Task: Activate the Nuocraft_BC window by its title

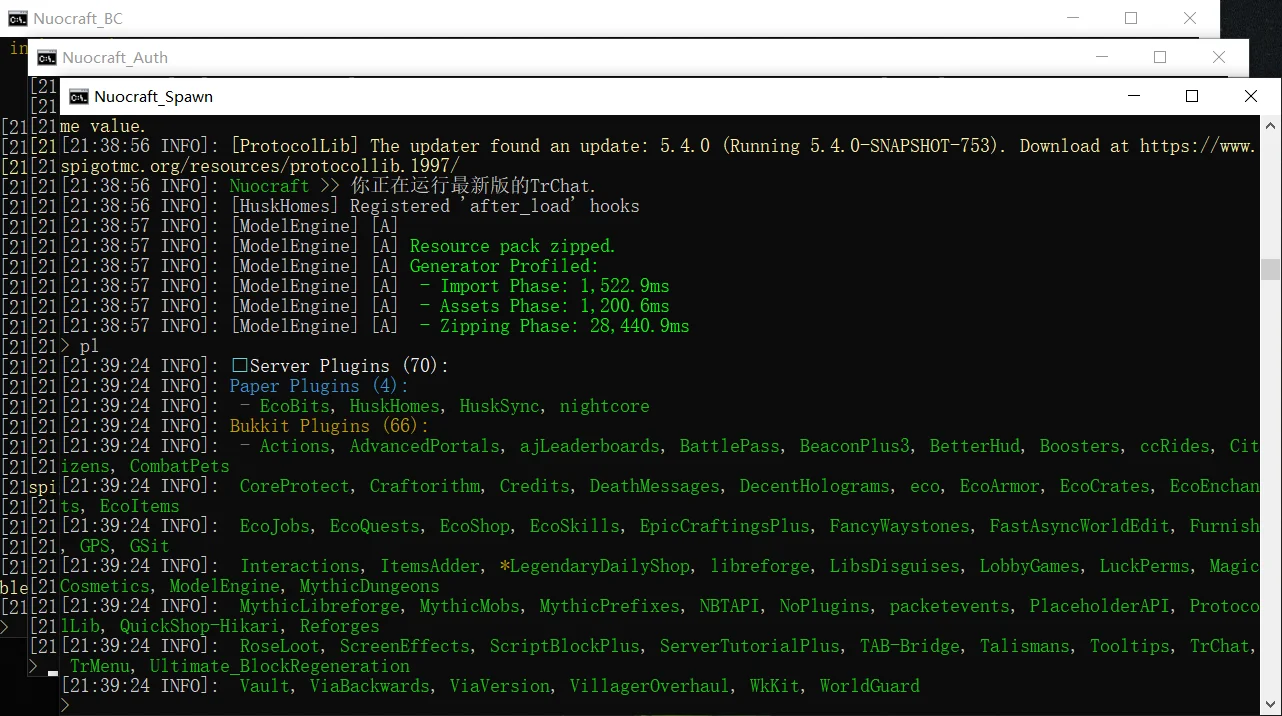Action: pyautogui.click(x=78, y=18)
